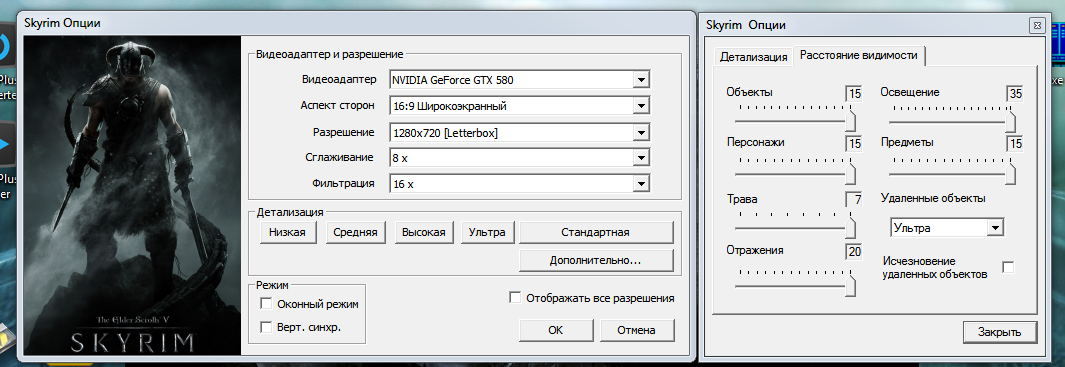Open the Удаленные объекты Ультра dropdown
The image size is (1065, 367).
coord(946,228)
